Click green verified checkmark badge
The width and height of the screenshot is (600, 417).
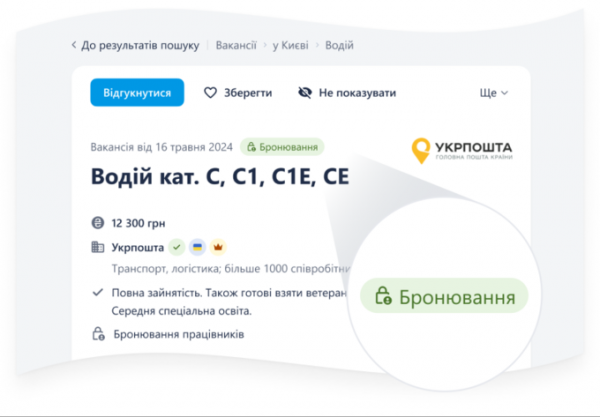point(177,247)
